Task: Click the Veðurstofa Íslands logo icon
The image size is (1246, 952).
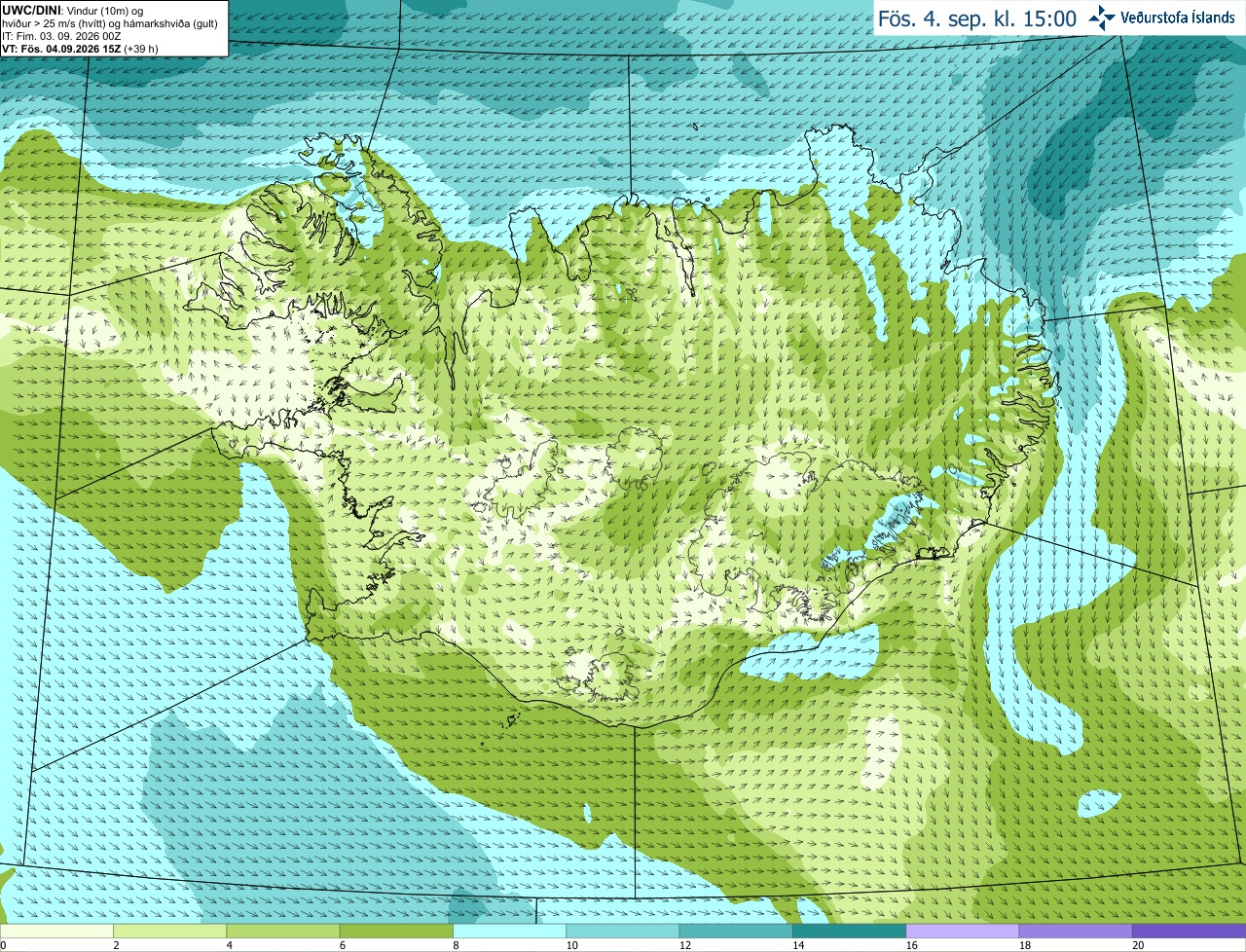Action: pyautogui.click(x=1102, y=18)
